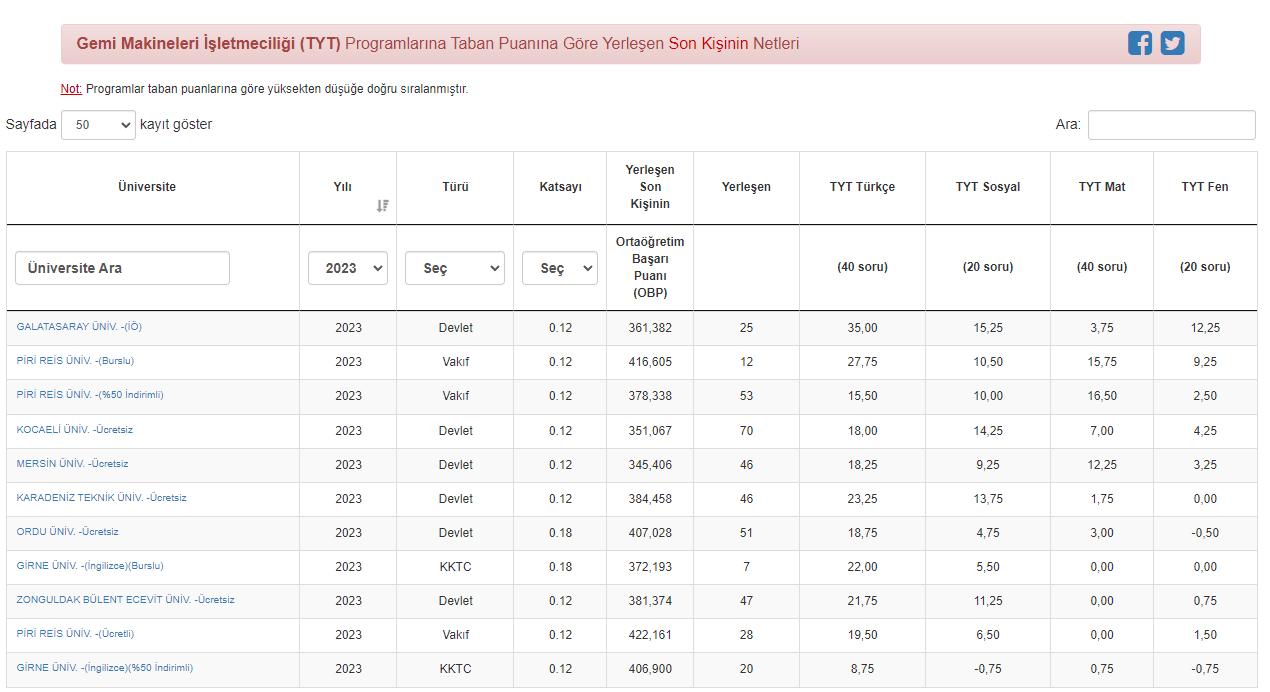The image size is (1270, 692).
Task: Open ORDU ÜNİV. -Ücretsiz link
Action: pos(68,532)
